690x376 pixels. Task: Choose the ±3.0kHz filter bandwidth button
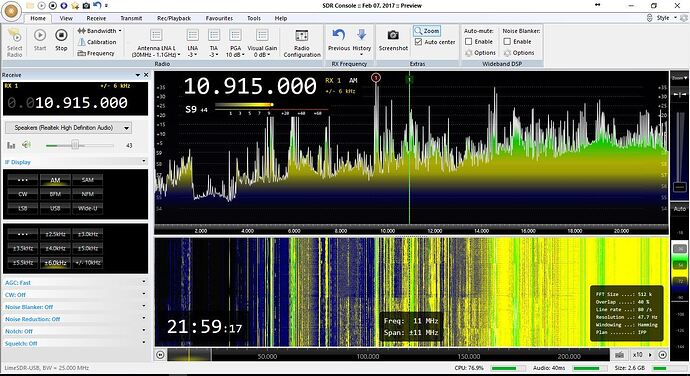click(x=88, y=234)
